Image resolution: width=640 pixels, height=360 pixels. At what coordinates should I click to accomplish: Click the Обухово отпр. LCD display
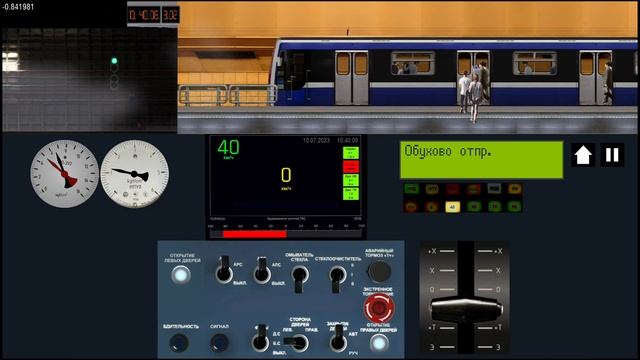[482, 160]
